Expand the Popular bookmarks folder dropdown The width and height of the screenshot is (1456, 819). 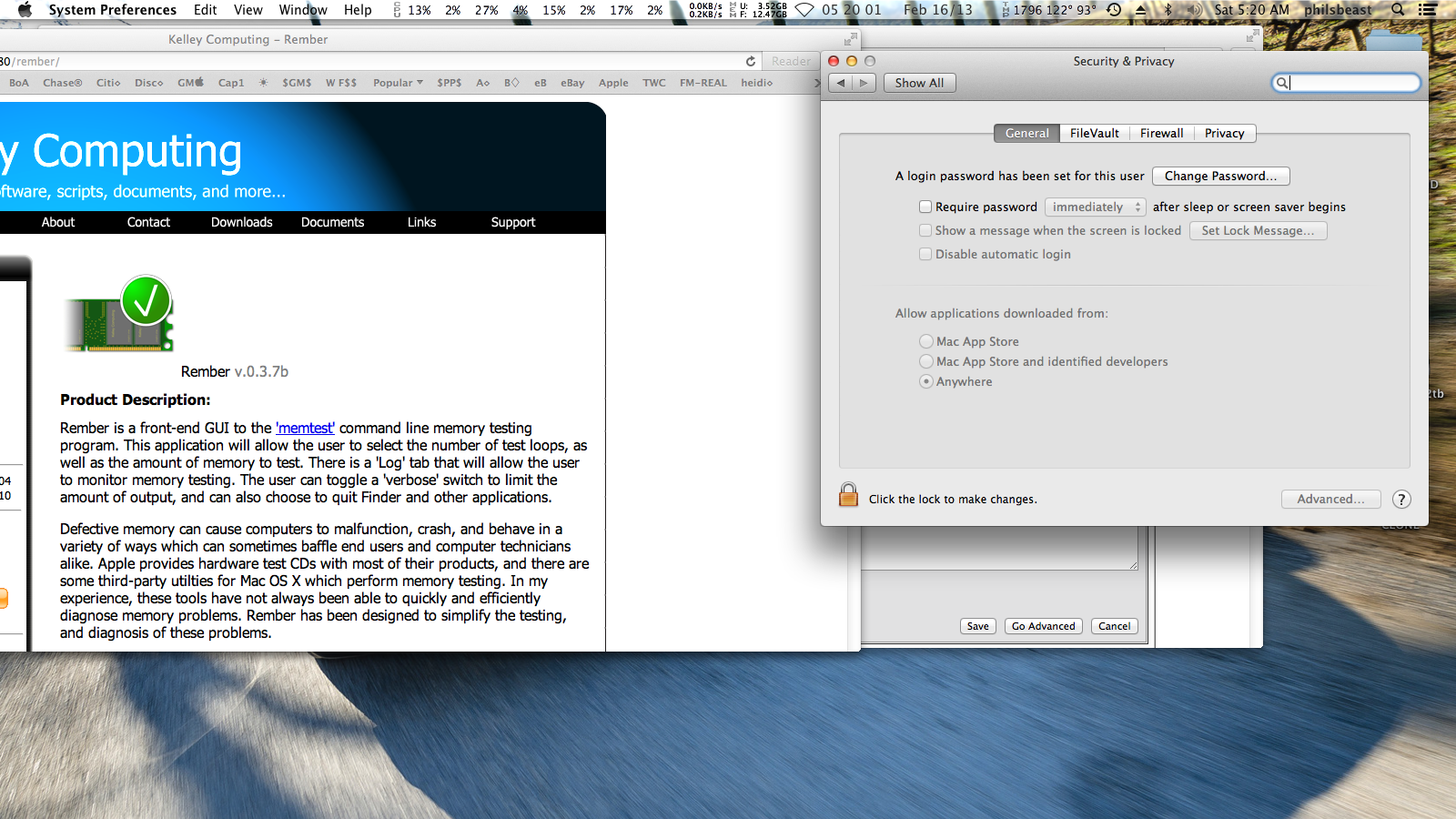click(x=398, y=83)
